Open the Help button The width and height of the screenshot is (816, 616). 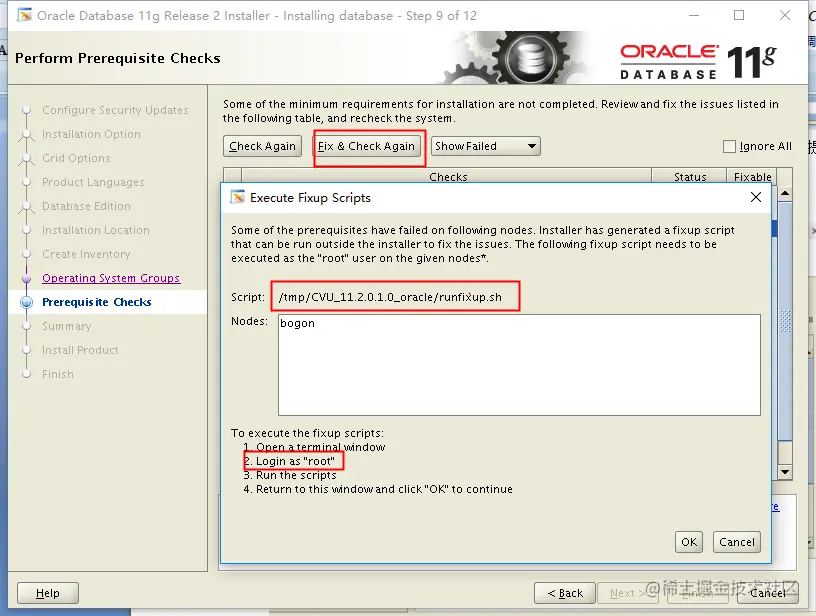[x=47, y=593]
